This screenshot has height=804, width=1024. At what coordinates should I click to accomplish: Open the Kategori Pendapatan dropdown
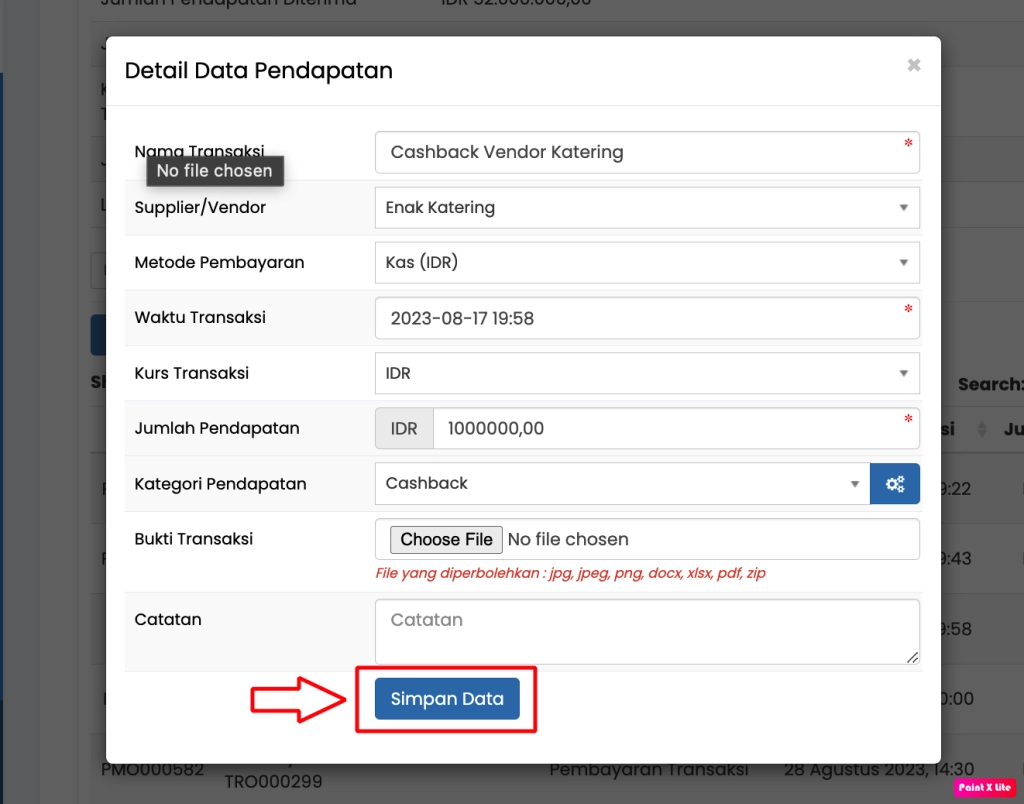coord(622,484)
